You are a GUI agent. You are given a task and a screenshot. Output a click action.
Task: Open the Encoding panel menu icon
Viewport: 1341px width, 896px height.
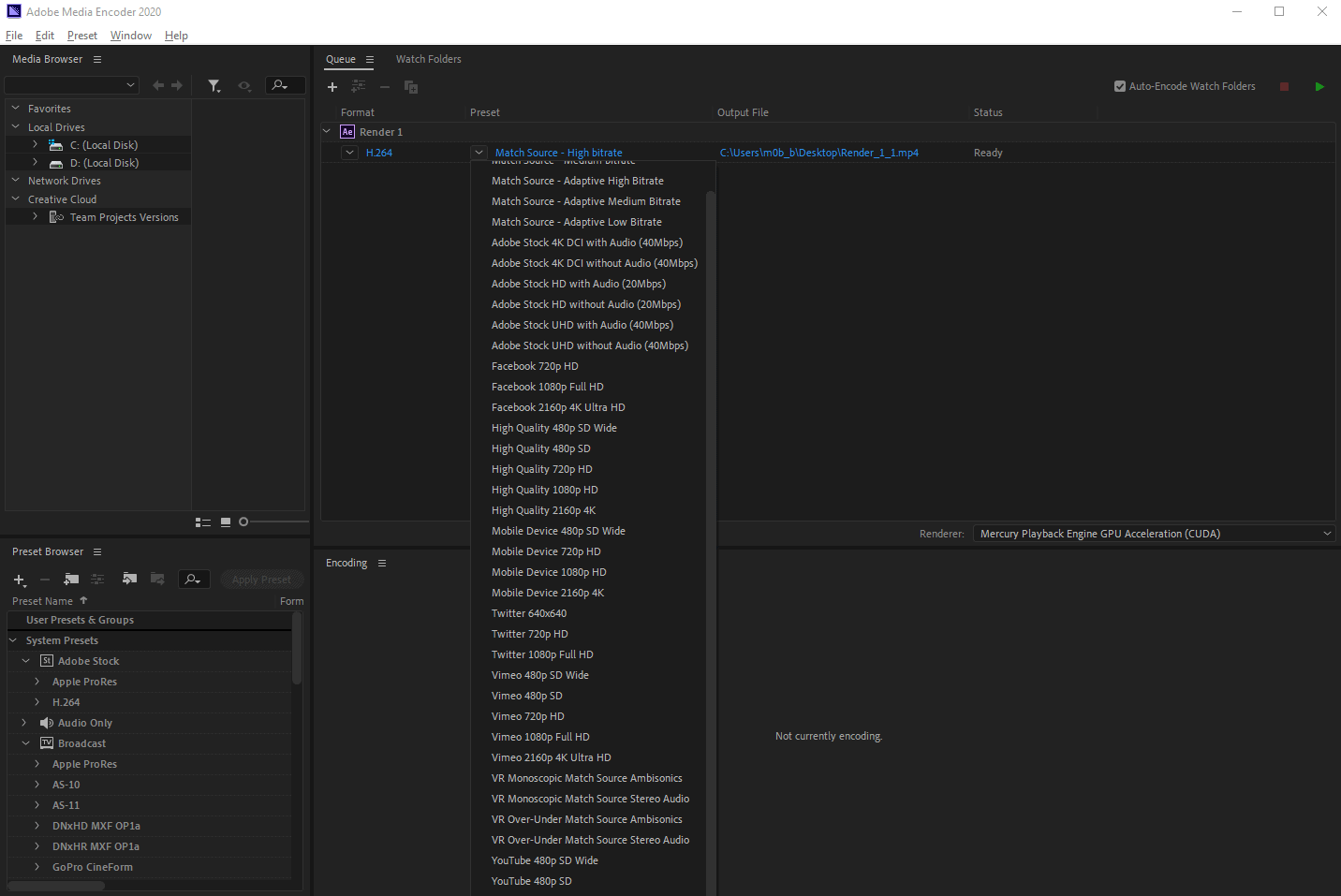[382, 563]
